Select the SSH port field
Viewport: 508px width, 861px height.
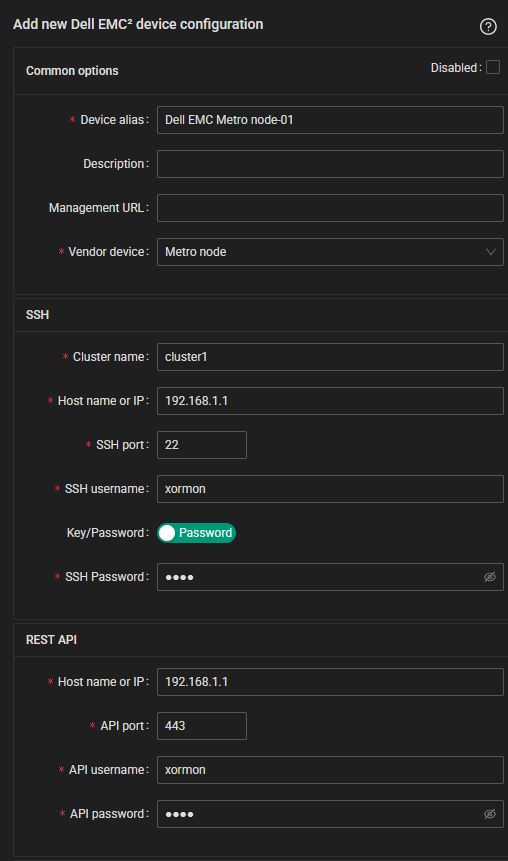pyautogui.click(x=202, y=445)
